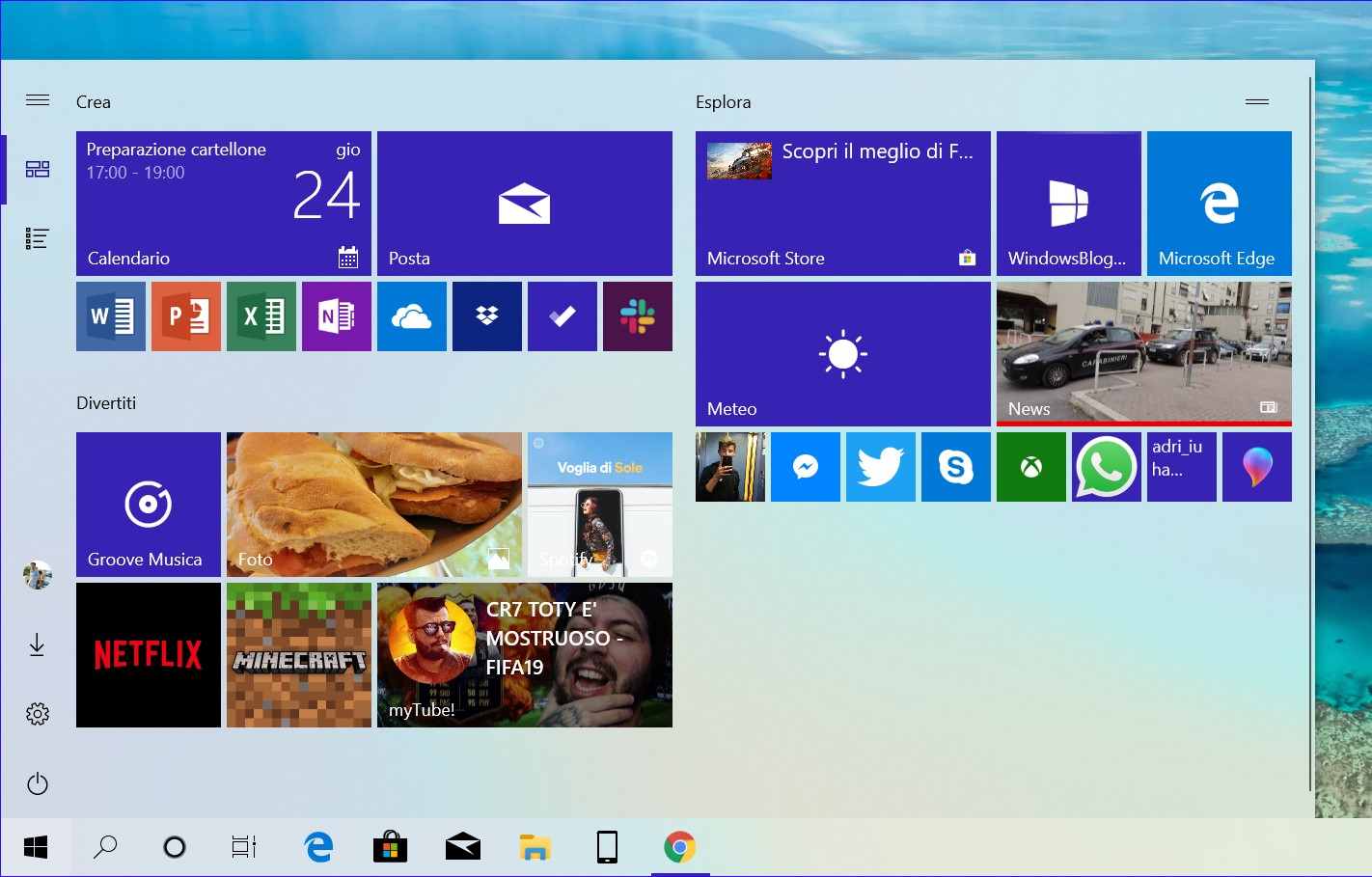Image resolution: width=1372 pixels, height=877 pixels.
Task: Open the Word tile
Action: (x=111, y=316)
